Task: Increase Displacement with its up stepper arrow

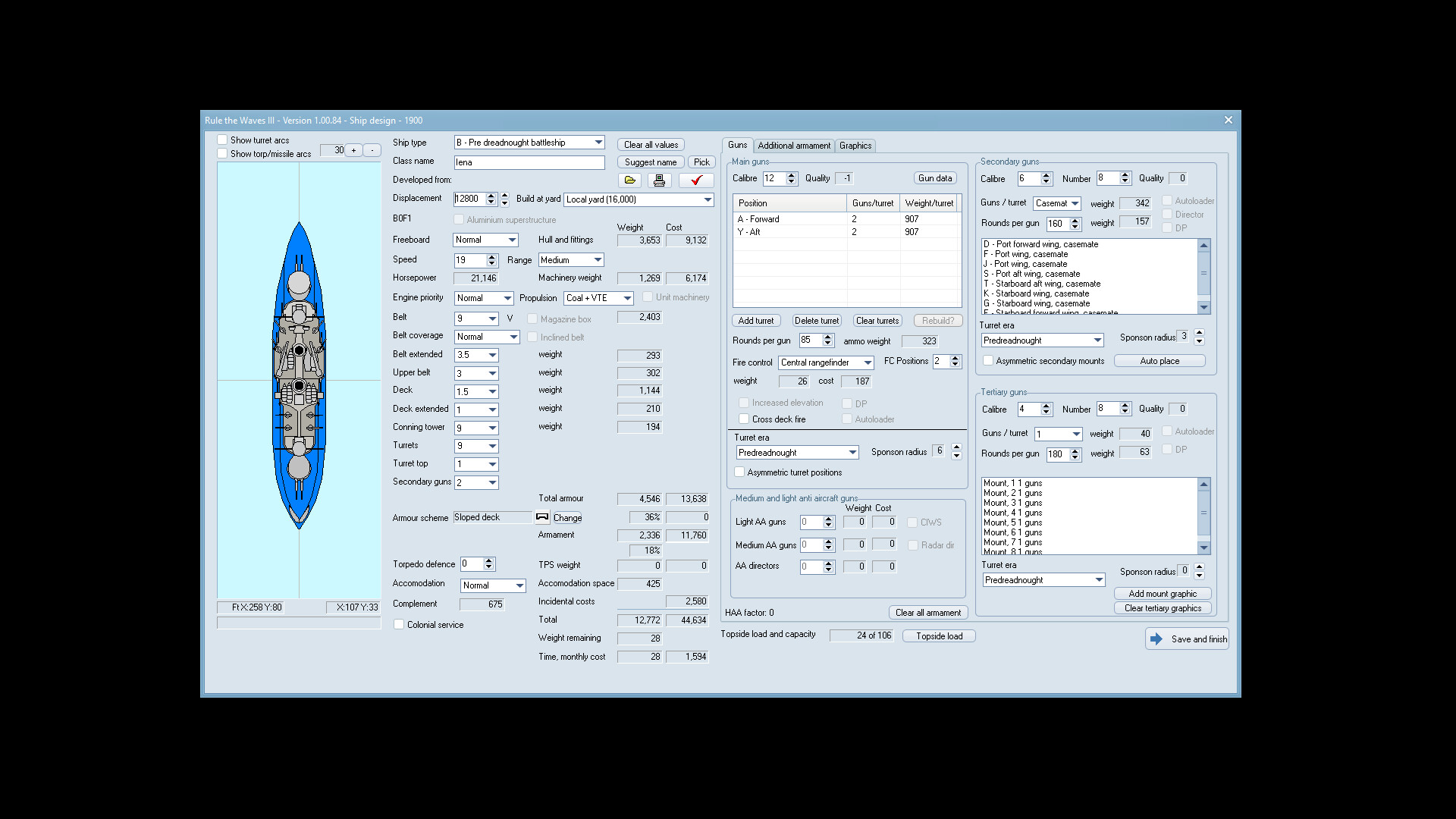Action: pyautogui.click(x=491, y=196)
